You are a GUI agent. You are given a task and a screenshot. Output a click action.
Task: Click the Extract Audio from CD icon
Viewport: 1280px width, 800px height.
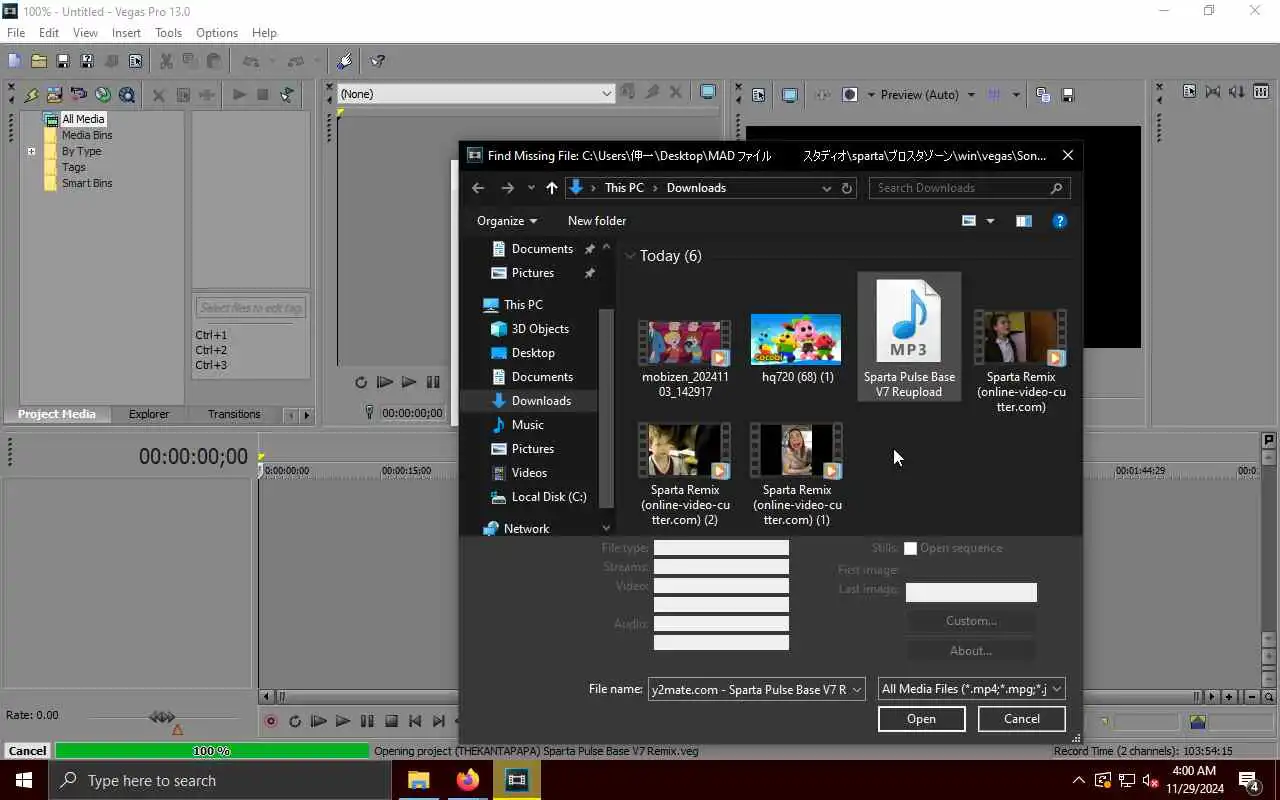[103, 95]
